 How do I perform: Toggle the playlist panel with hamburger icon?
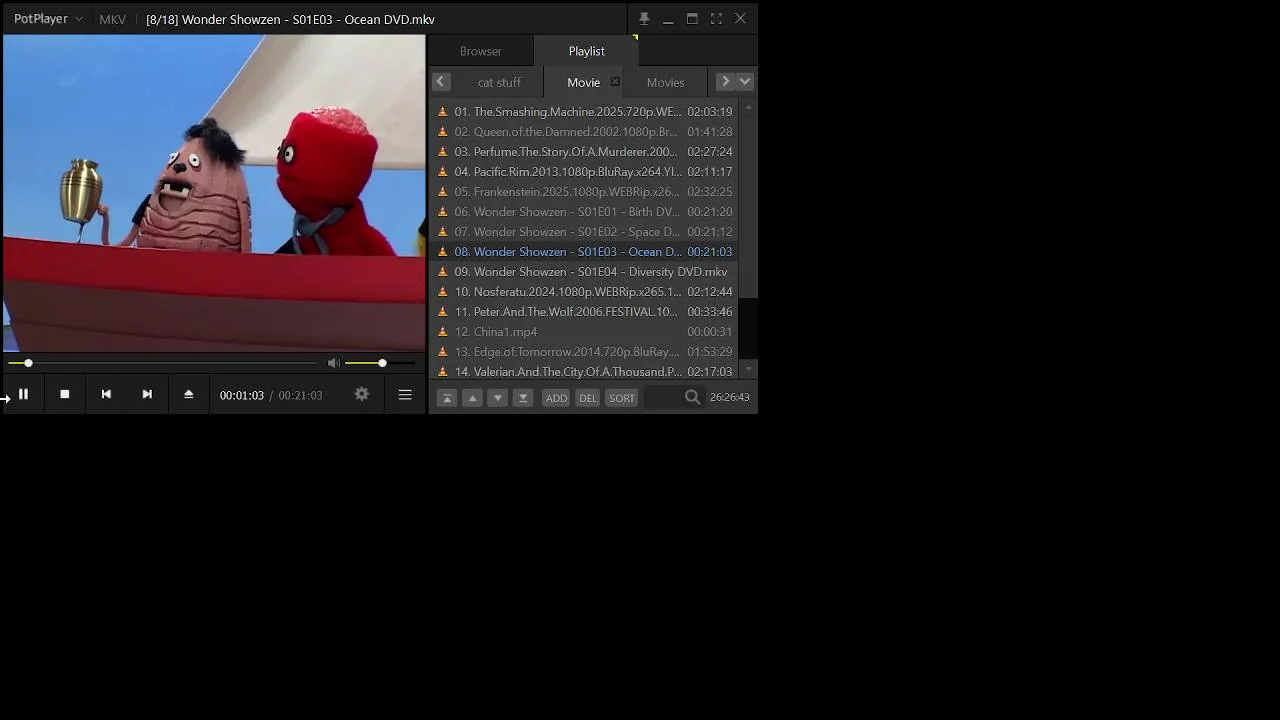click(x=405, y=395)
